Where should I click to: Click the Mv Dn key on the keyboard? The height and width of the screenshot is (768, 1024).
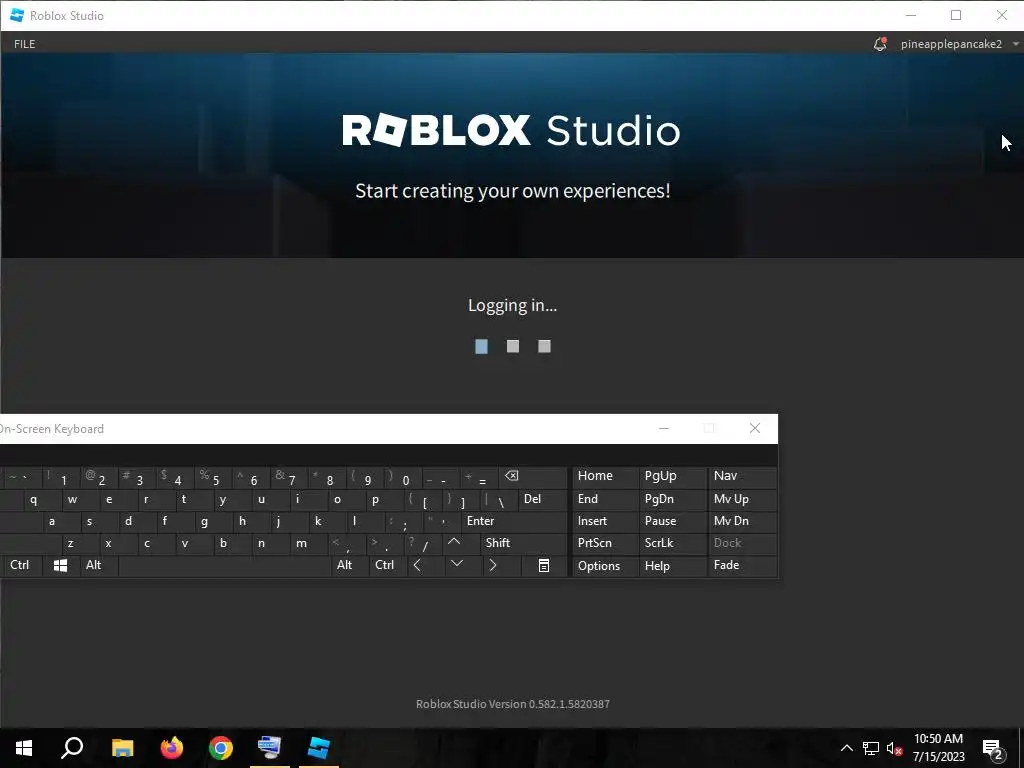742,521
